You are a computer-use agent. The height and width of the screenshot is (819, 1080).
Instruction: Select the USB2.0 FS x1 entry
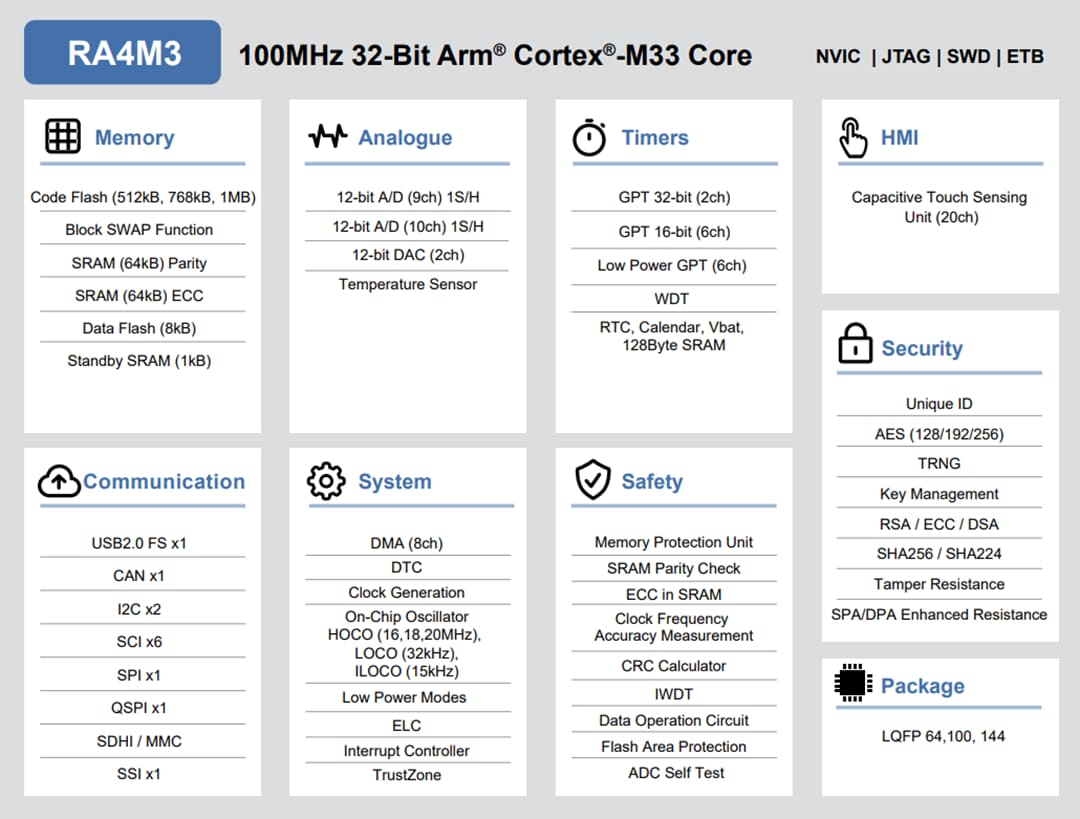click(x=141, y=543)
